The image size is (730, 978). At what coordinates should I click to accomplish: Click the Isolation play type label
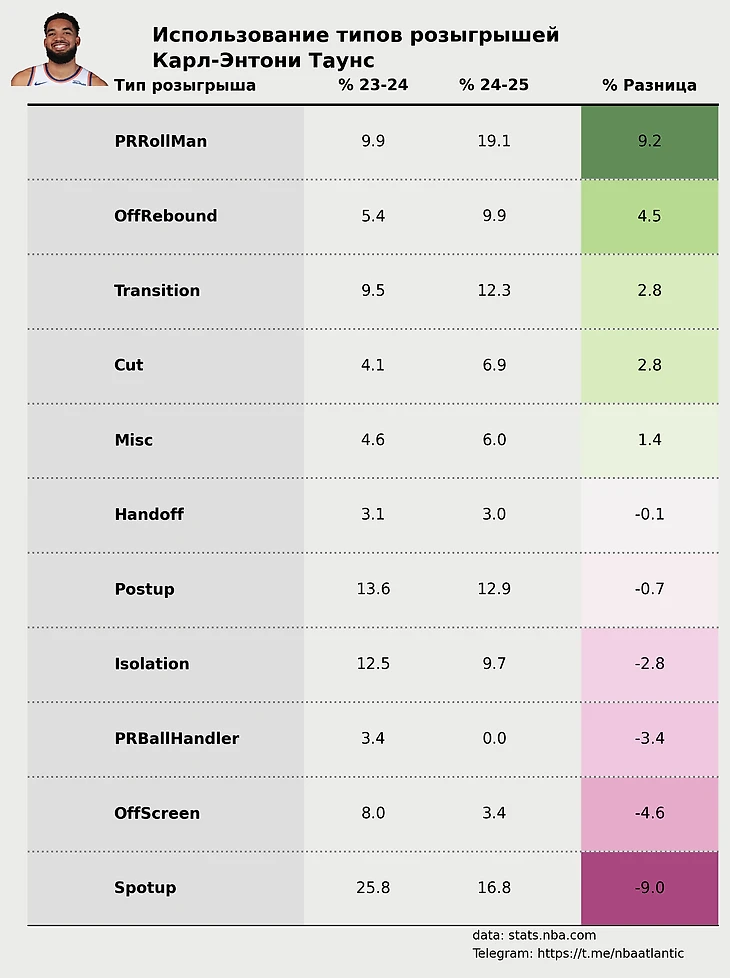point(152,664)
